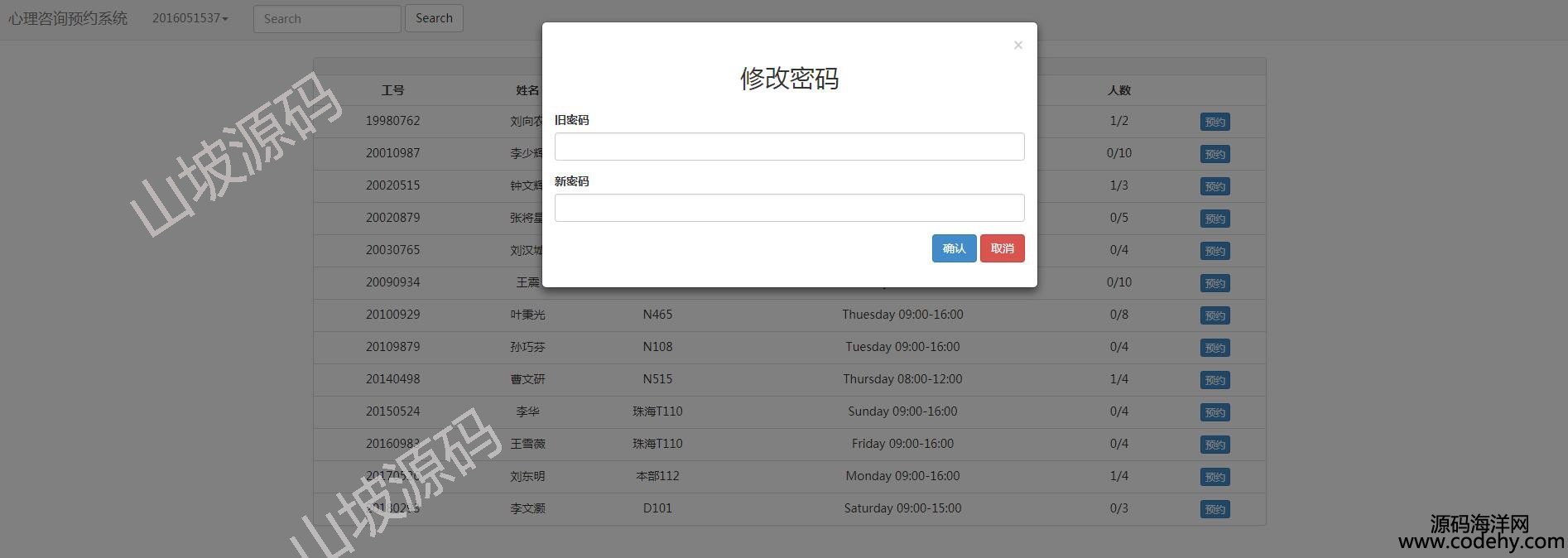Click the Search text box in navbar
The width and height of the screenshot is (1568, 558).
(x=327, y=18)
